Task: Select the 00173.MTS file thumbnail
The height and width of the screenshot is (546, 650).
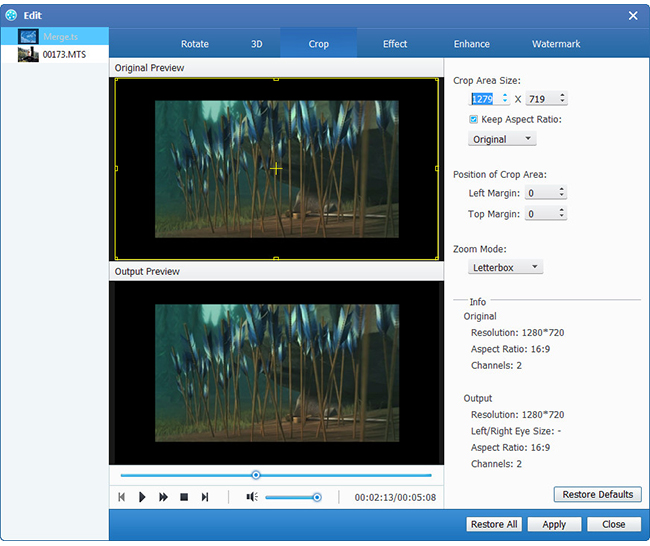Action: (x=28, y=55)
